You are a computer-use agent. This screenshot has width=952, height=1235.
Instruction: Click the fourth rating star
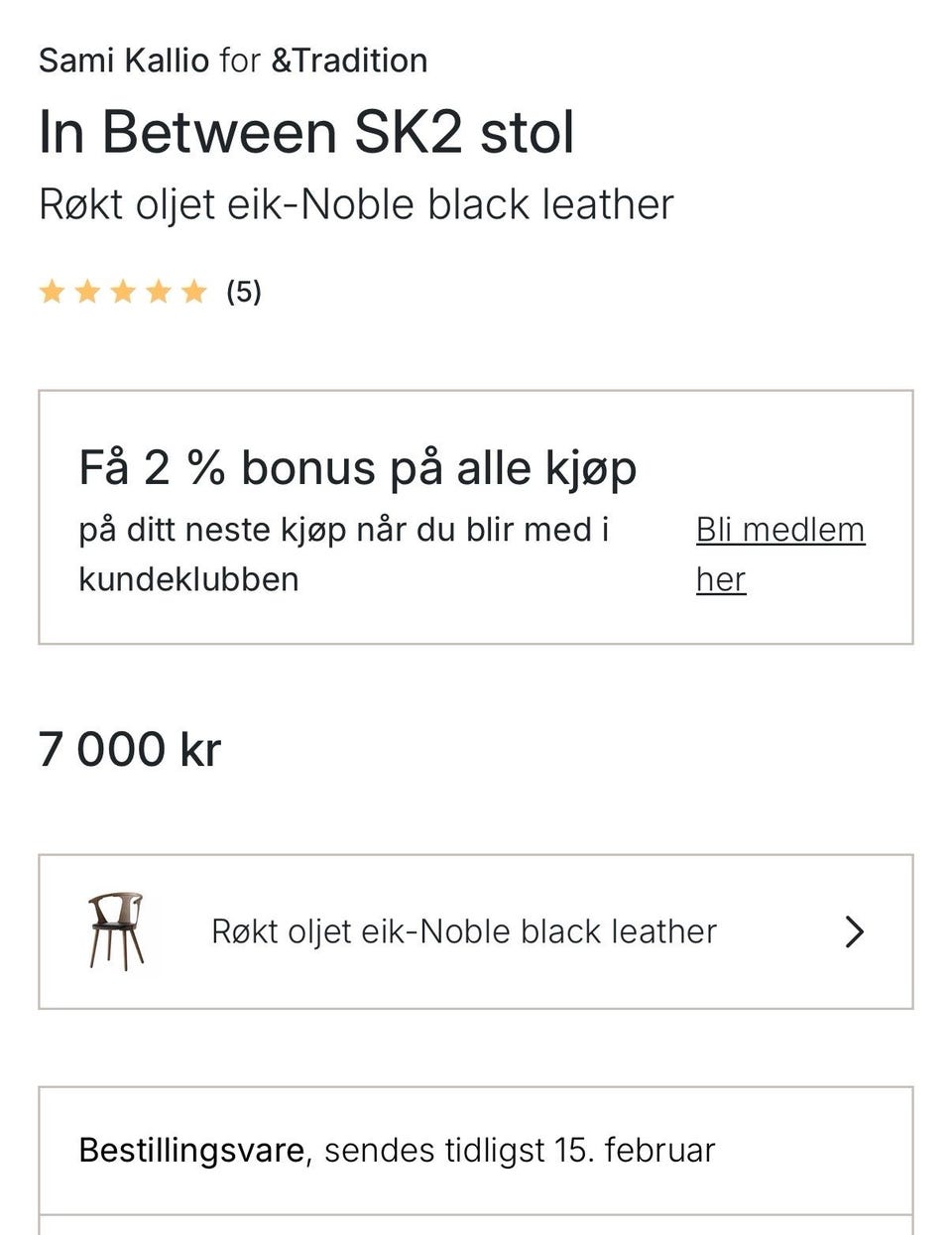coord(159,292)
